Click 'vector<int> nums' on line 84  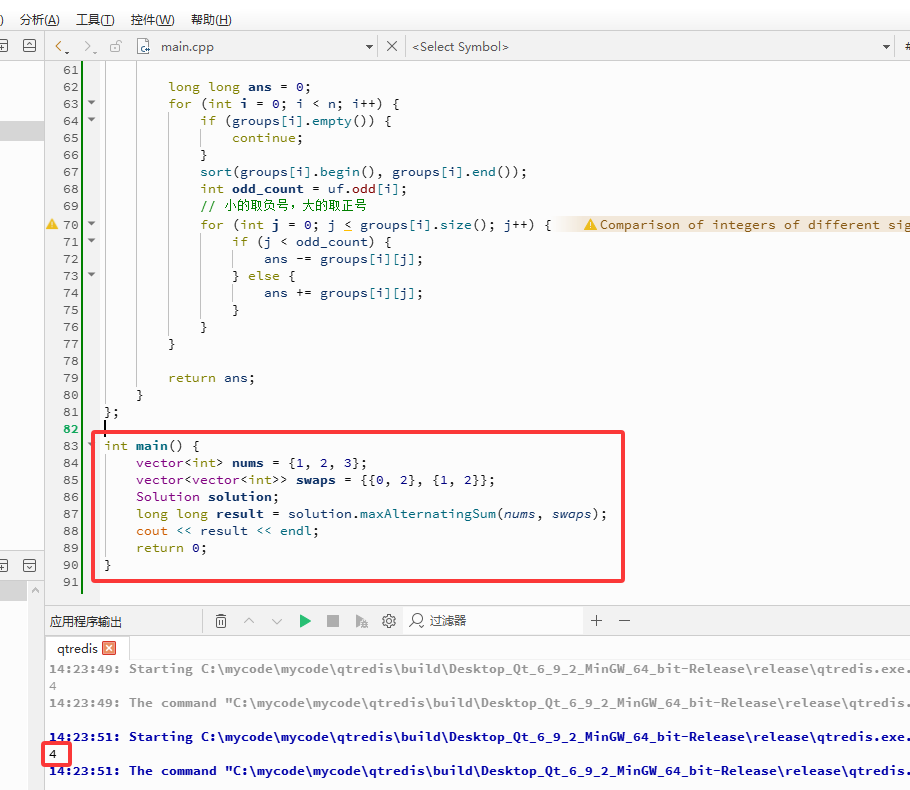[x=200, y=463]
